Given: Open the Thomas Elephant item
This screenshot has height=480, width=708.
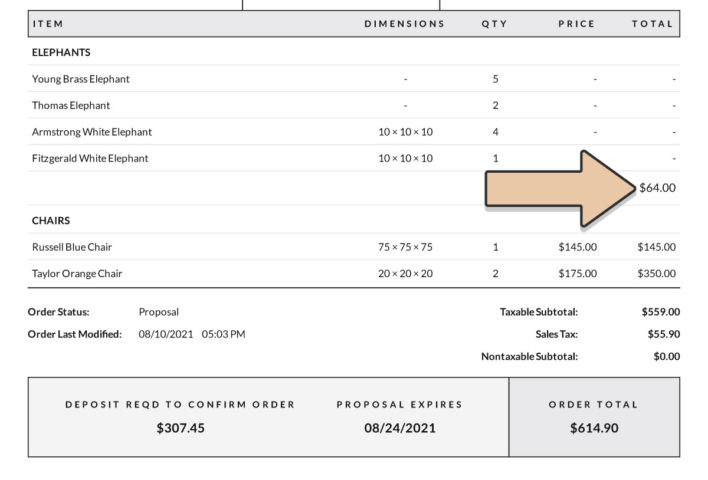Looking at the screenshot, I should click(71, 105).
